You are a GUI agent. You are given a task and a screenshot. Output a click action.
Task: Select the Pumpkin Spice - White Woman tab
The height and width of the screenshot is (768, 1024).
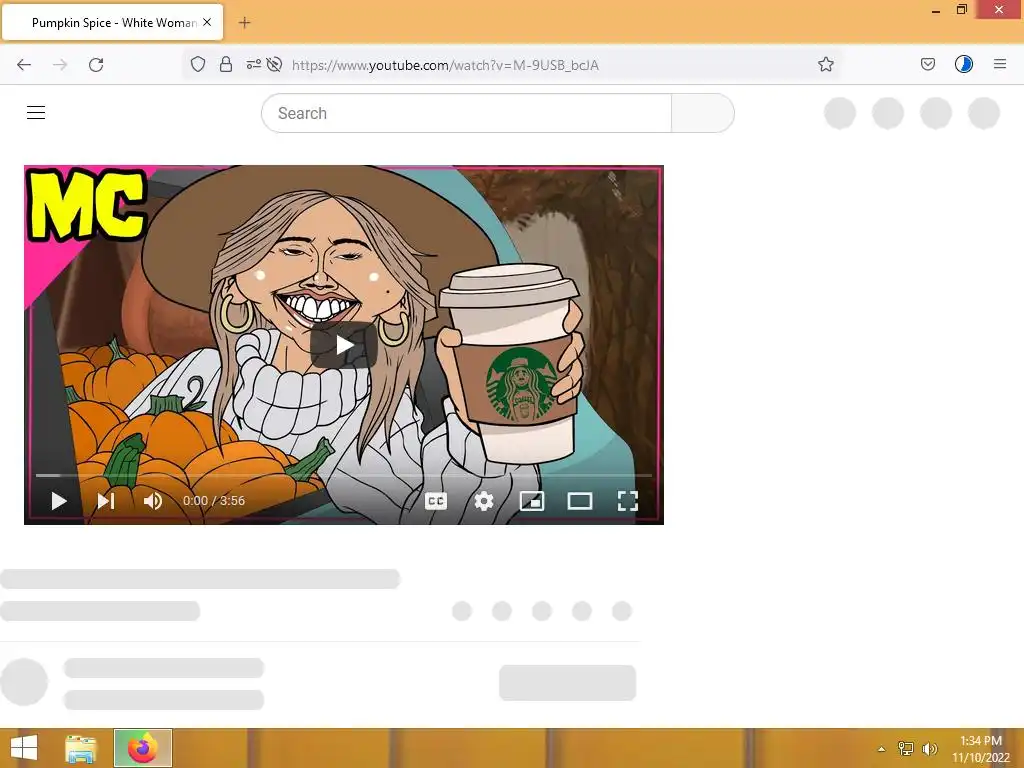[x=113, y=22]
